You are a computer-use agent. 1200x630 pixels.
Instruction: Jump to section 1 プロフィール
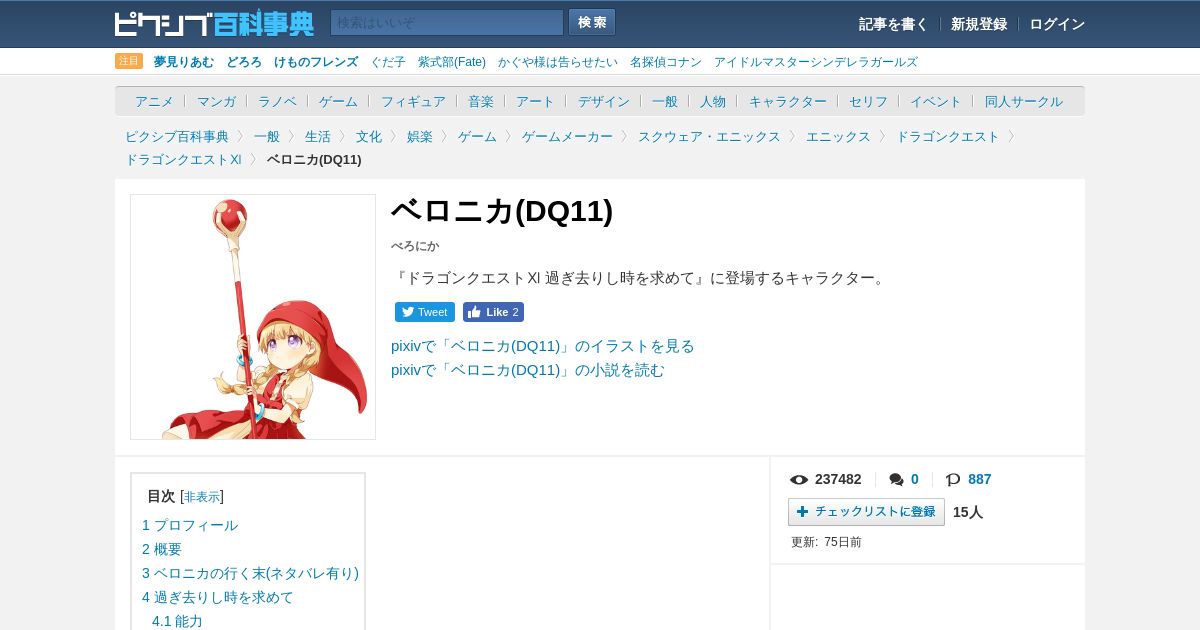coord(190,525)
